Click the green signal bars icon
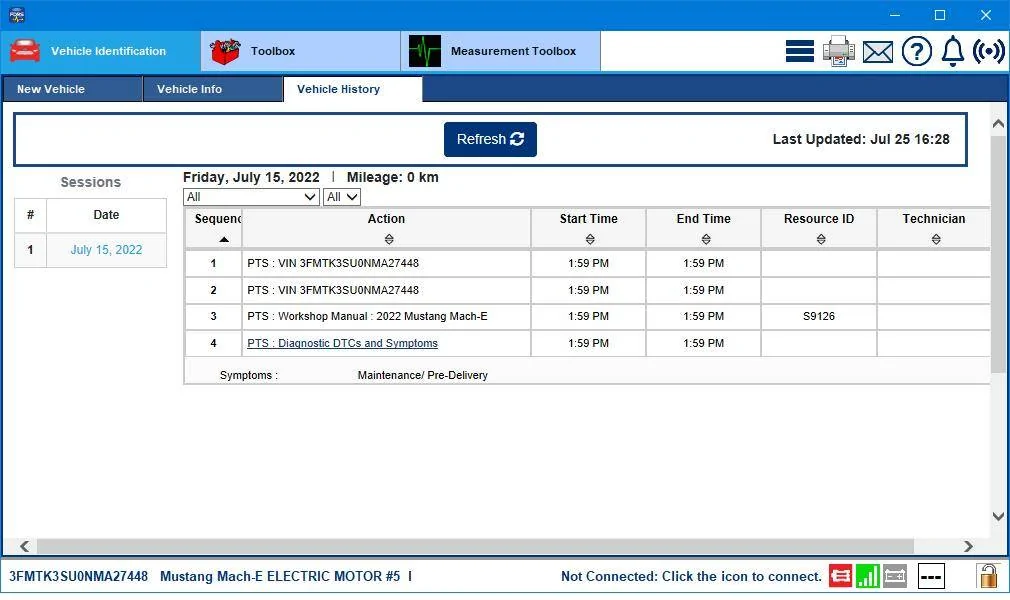This screenshot has height=600, width=1010. [867, 576]
